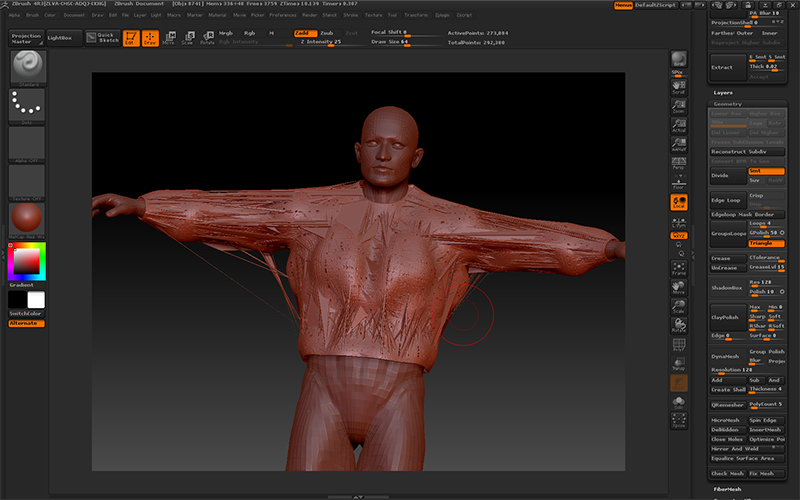Viewport: 800px width, 500px height.
Task: Toggle the Smt smooth option
Action: [766, 171]
